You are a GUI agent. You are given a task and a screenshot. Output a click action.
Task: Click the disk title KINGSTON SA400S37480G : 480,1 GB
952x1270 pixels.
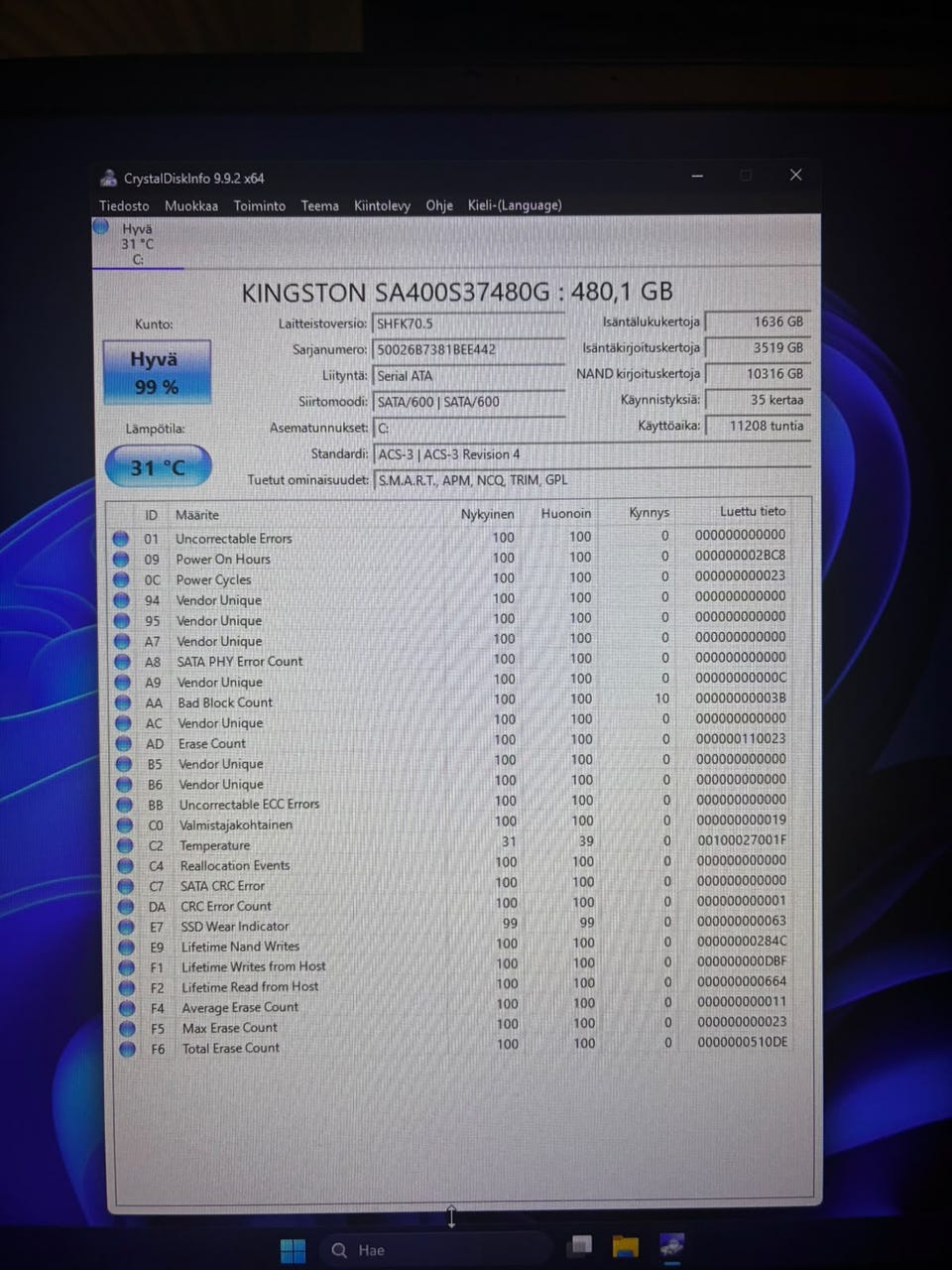point(457,293)
